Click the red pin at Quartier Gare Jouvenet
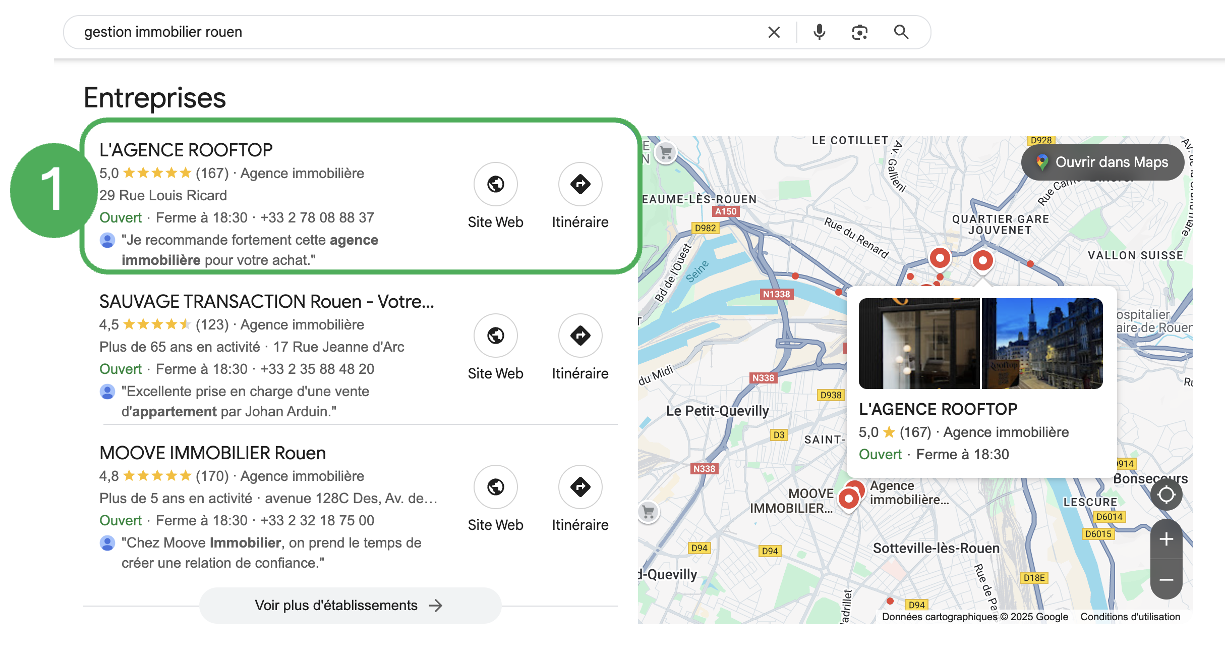 (982, 261)
